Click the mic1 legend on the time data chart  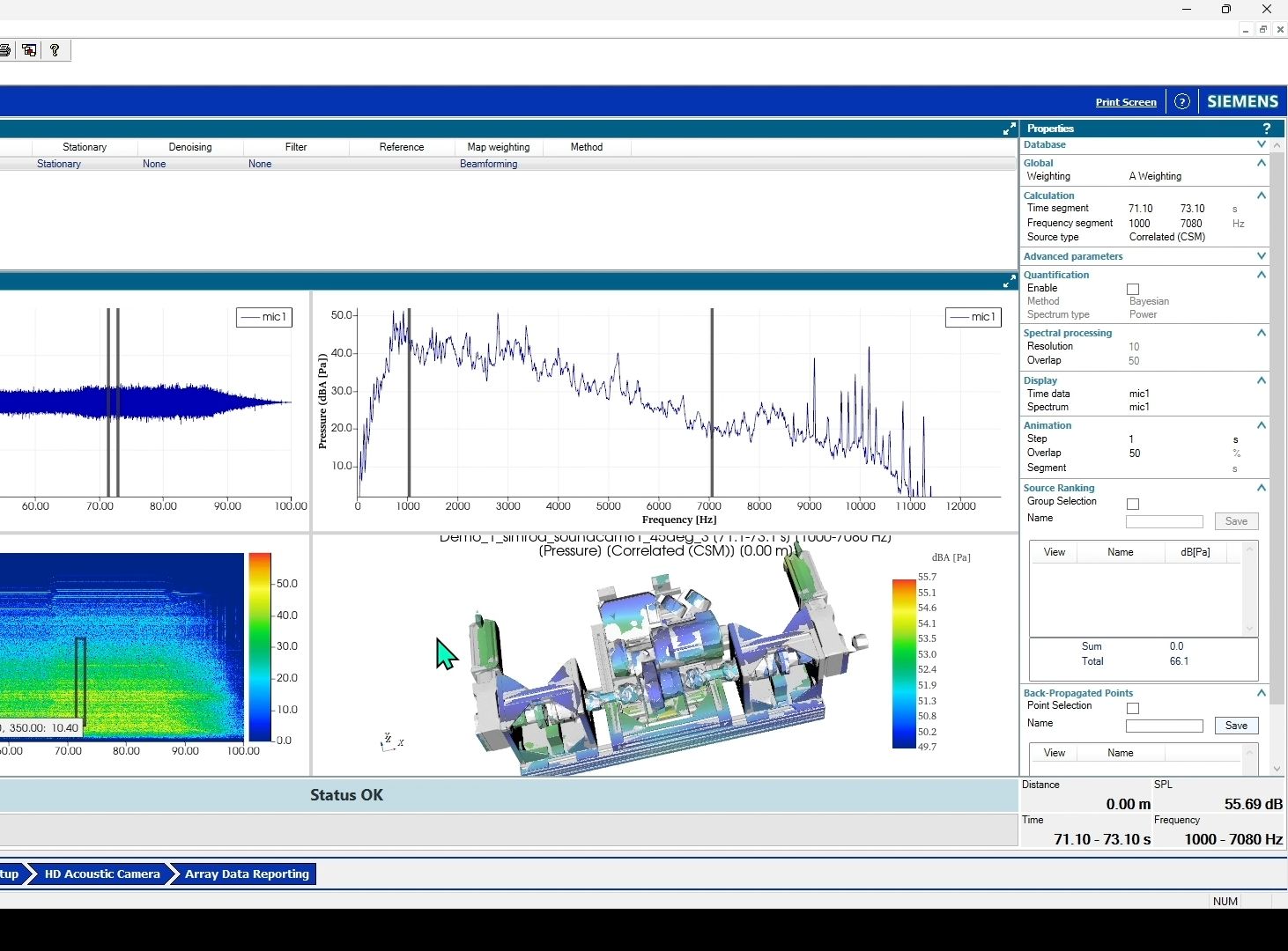click(264, 317)
